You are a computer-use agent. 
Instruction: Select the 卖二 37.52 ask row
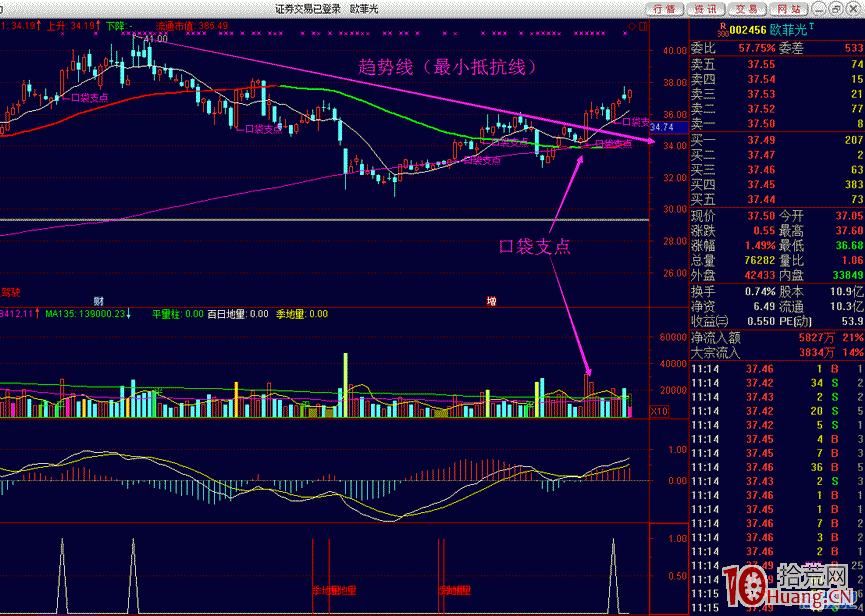pyautogui.click(x=777, y=109)
